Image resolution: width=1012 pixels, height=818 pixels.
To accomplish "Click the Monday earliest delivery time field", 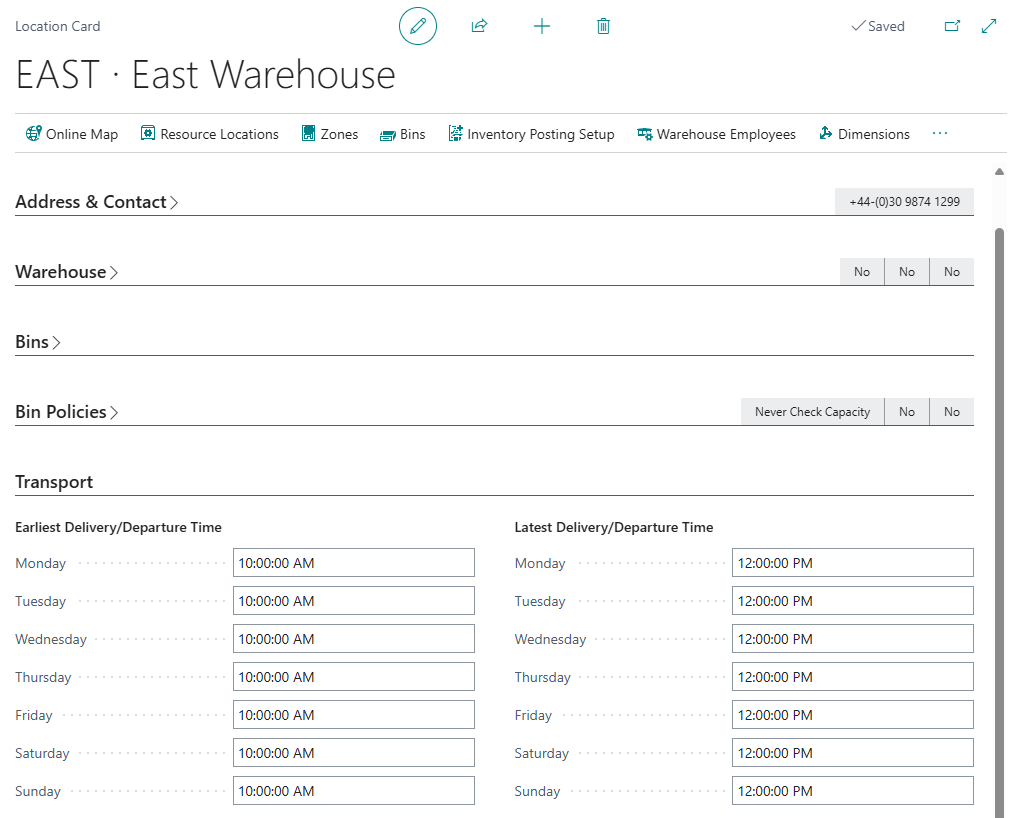I will click(353, 563).
